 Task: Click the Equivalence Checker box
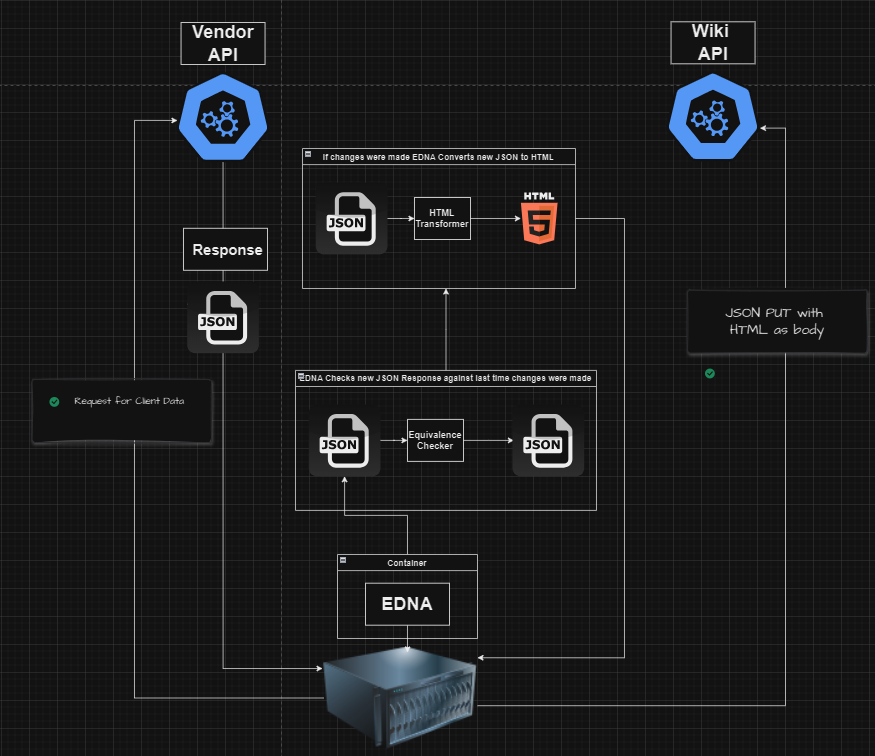[x=434, y=440]
